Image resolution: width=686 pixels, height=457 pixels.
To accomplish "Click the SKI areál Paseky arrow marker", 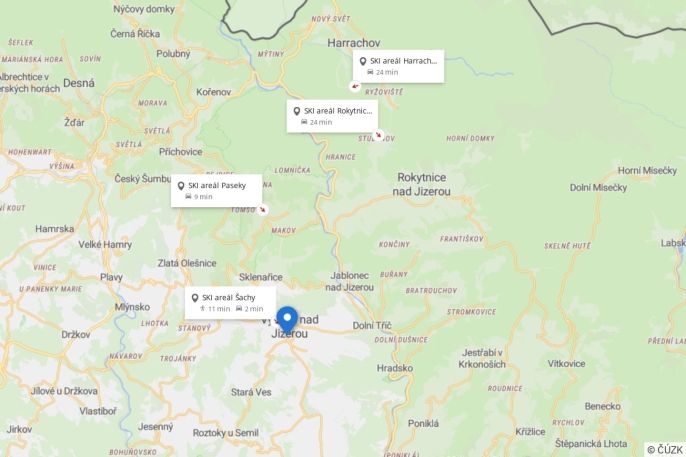I will click(x=262, y=210).
